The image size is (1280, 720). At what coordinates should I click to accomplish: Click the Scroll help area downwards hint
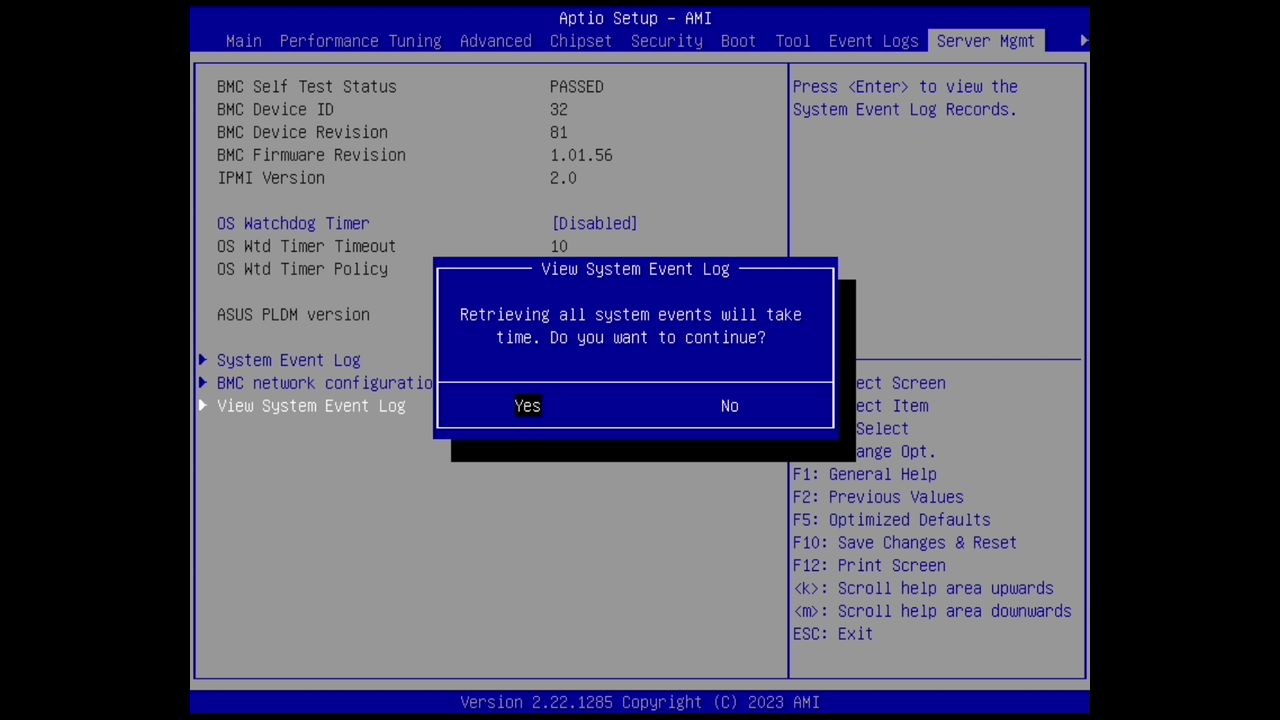932,612
